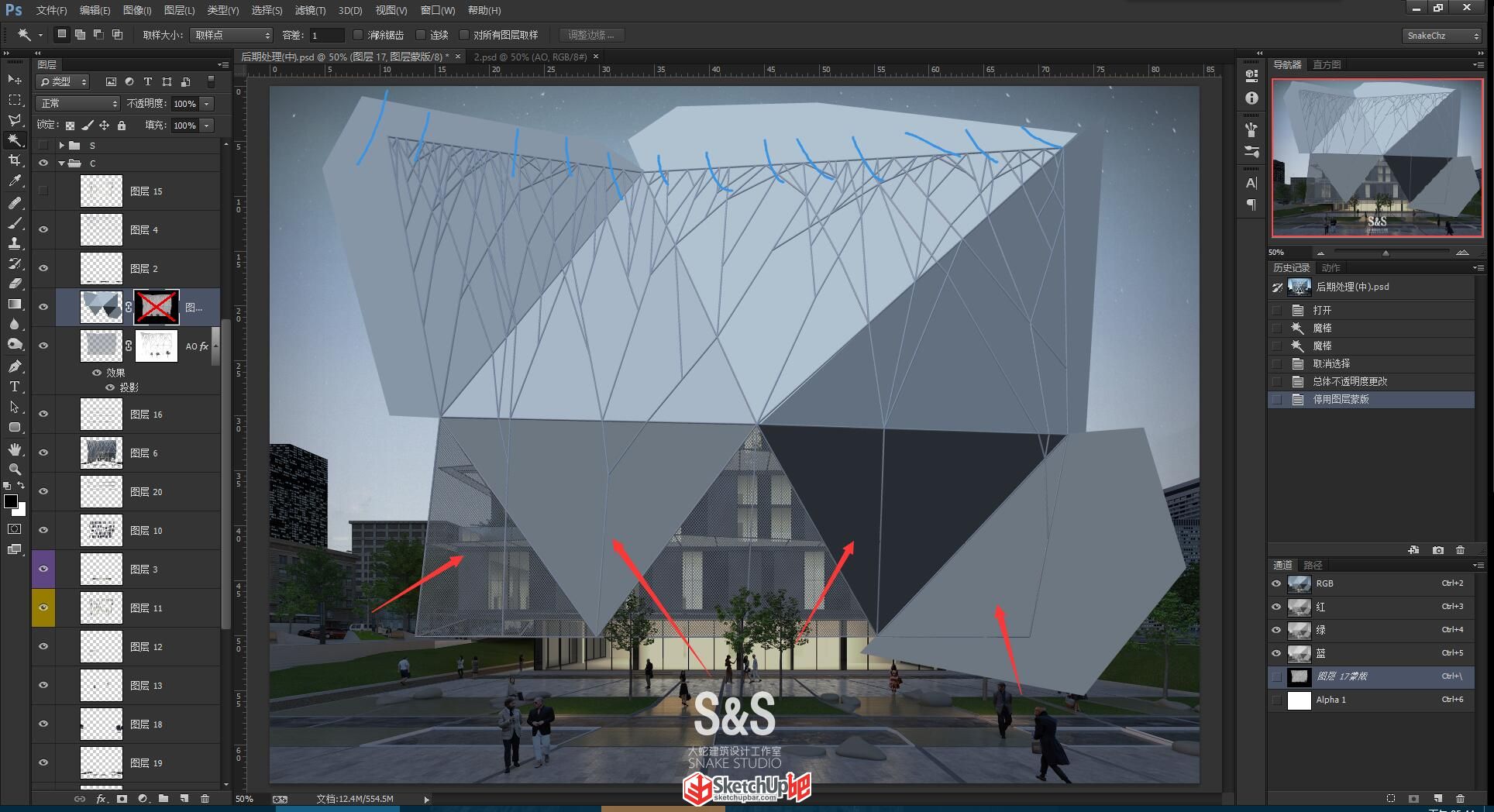Hide the 红 channel visibility
This screenshot has width=1494, height=812.
click(x=1276, y=607)
